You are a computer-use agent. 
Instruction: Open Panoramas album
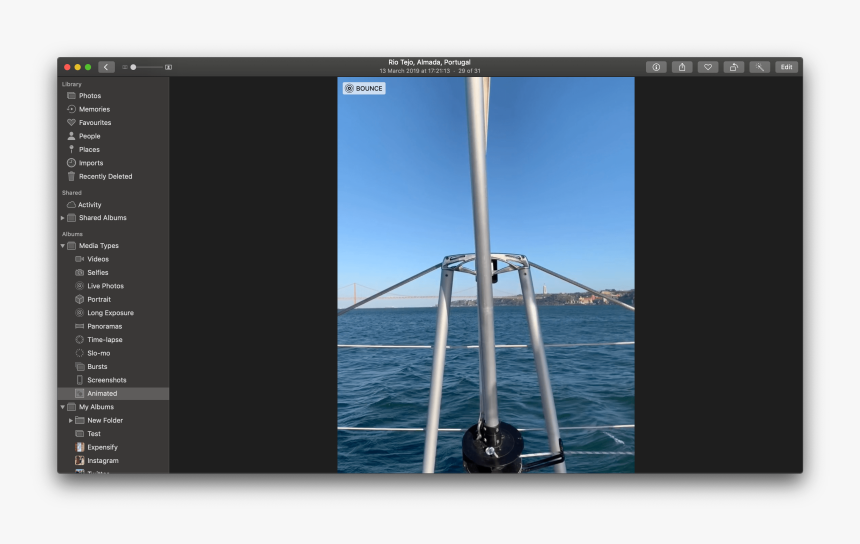pyautogui.click(x=113, y=326)
